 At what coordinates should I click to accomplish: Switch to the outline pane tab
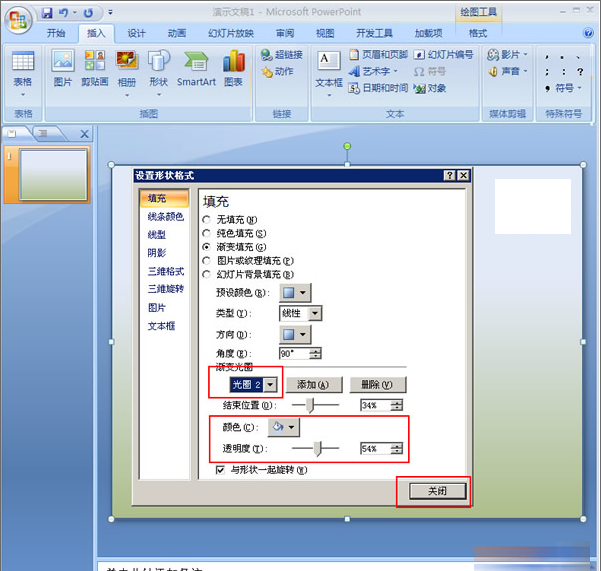(x=43, y=133)
